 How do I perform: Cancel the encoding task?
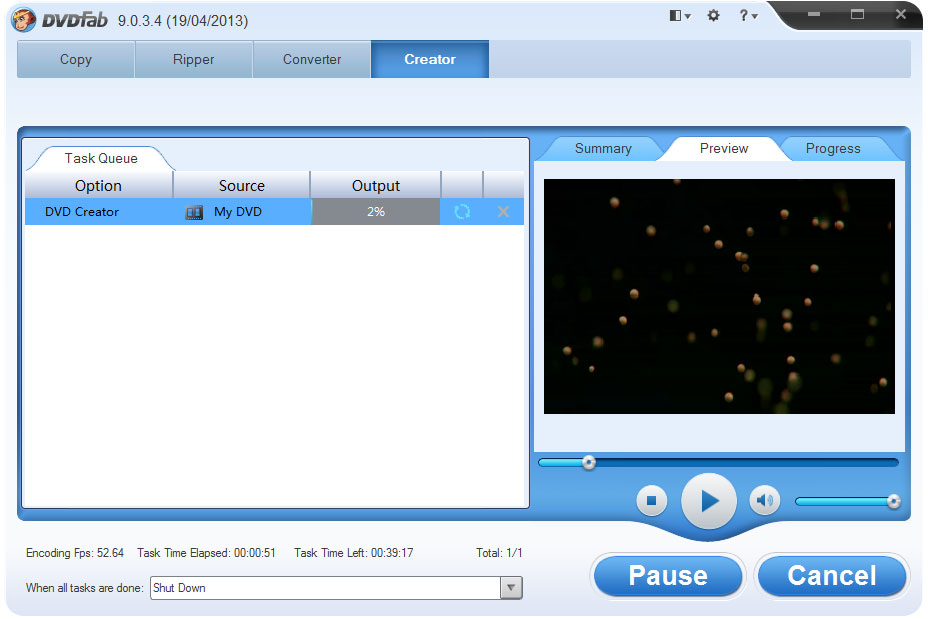pos(832,575)
